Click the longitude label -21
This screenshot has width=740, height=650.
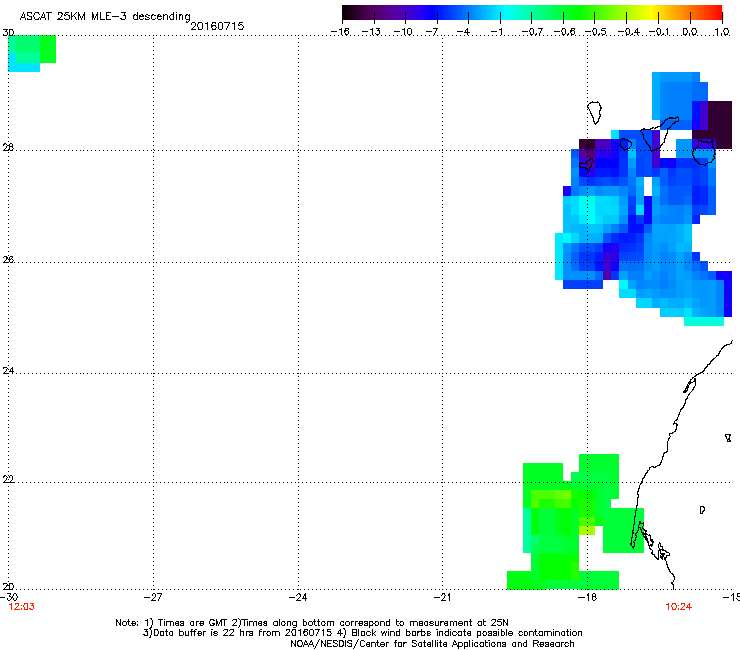[x=442, y=597]
